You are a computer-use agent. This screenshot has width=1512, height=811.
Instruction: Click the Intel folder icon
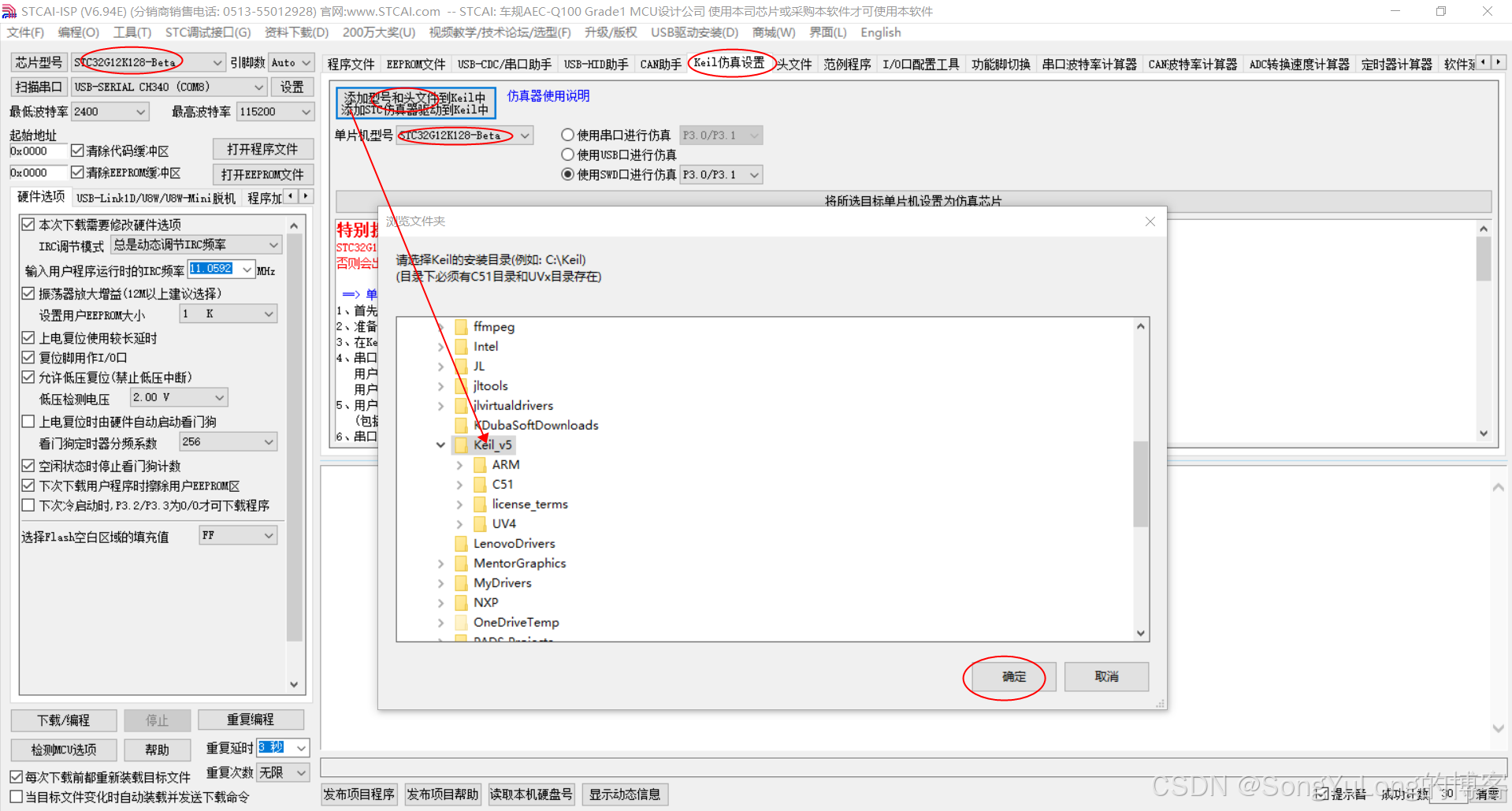[462, 347]
